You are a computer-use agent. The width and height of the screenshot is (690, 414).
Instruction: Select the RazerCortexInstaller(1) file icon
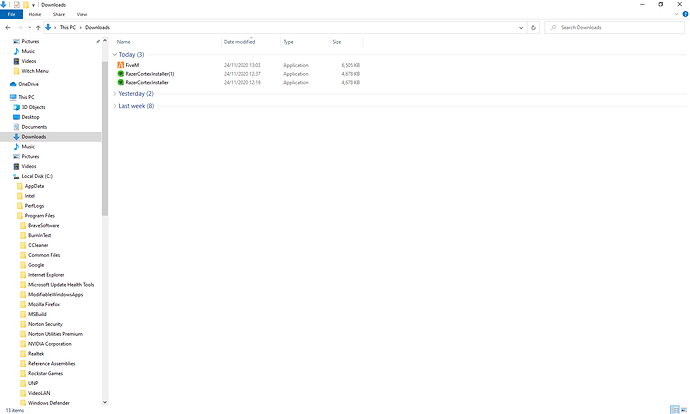tap(121, 74)
